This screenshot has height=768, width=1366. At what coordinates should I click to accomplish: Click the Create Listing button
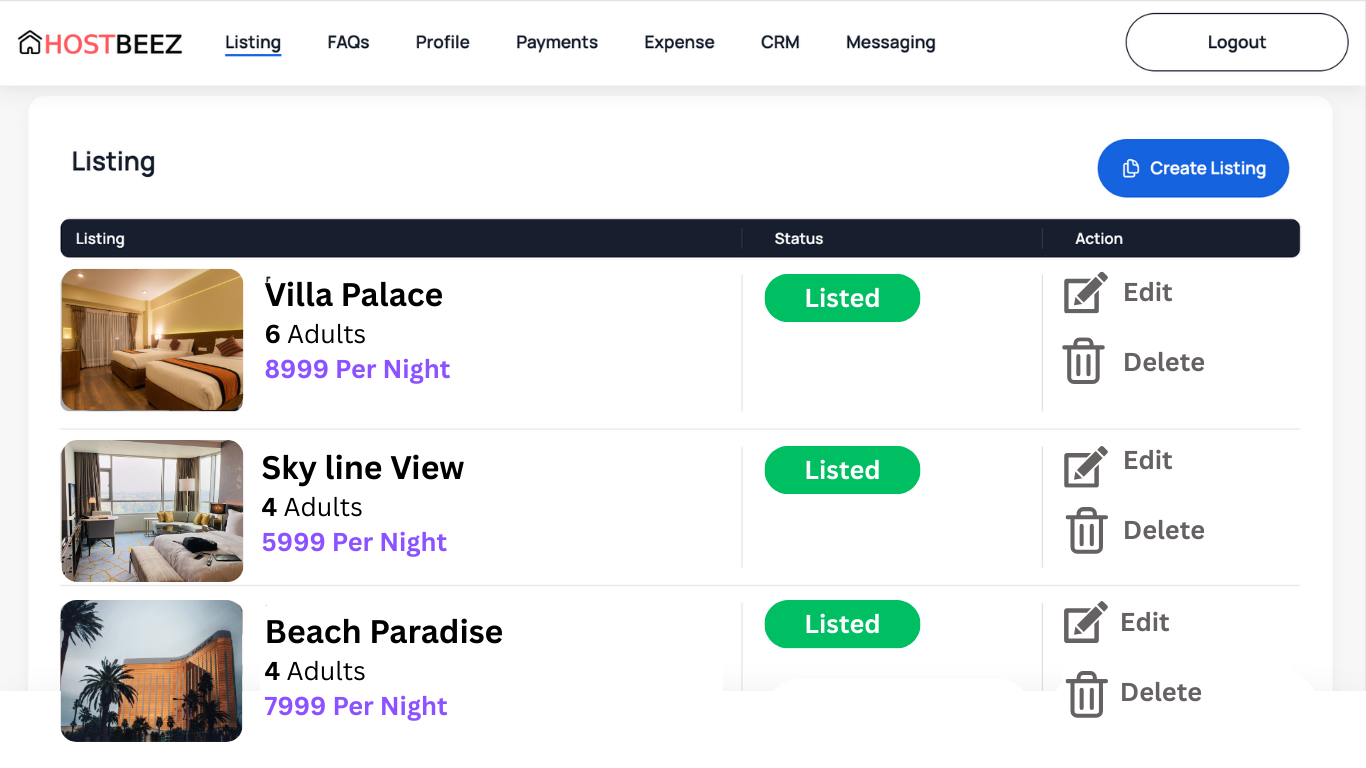click(x=1193, y=168)
